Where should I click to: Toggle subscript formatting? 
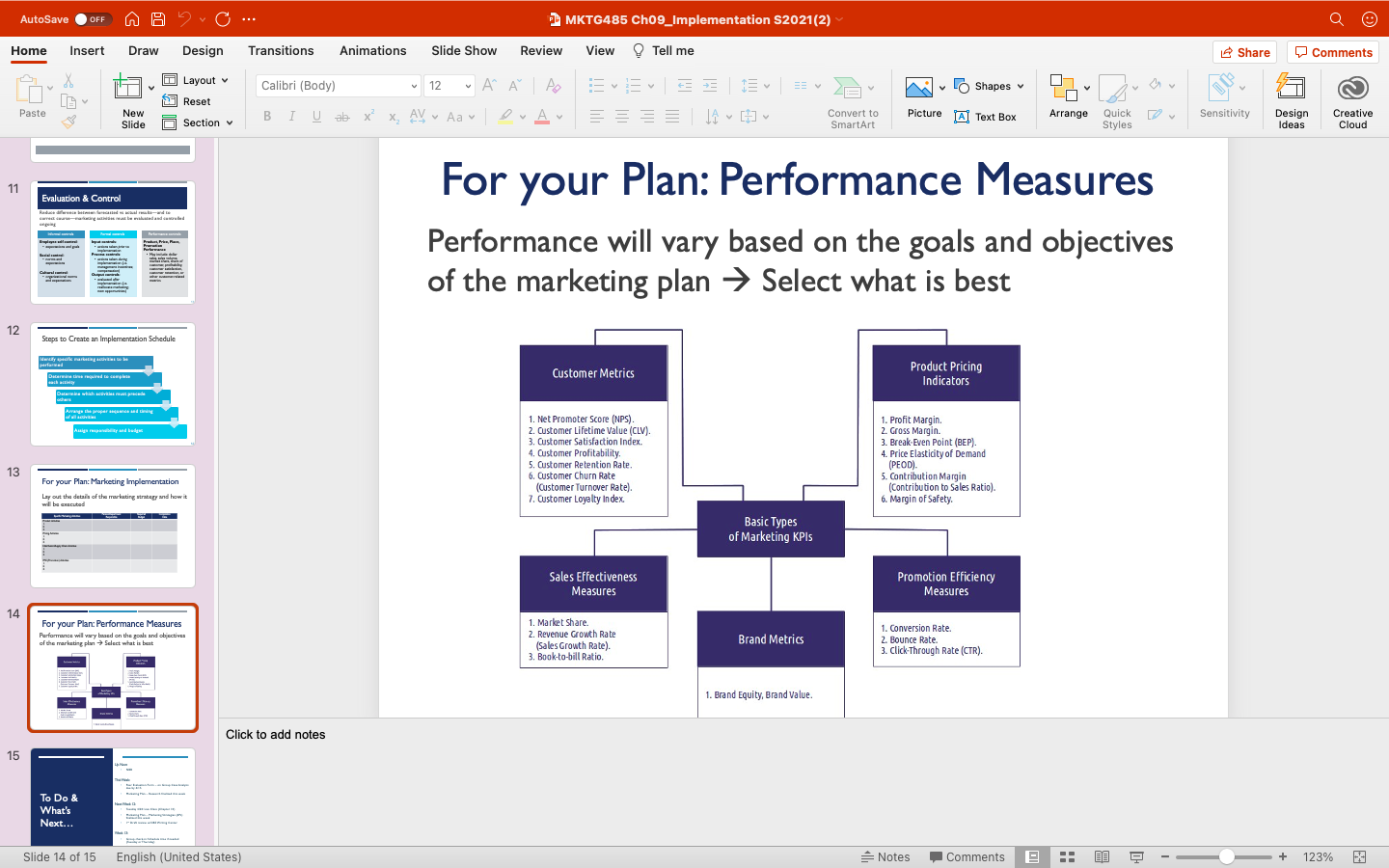click(x=394, y=117)
